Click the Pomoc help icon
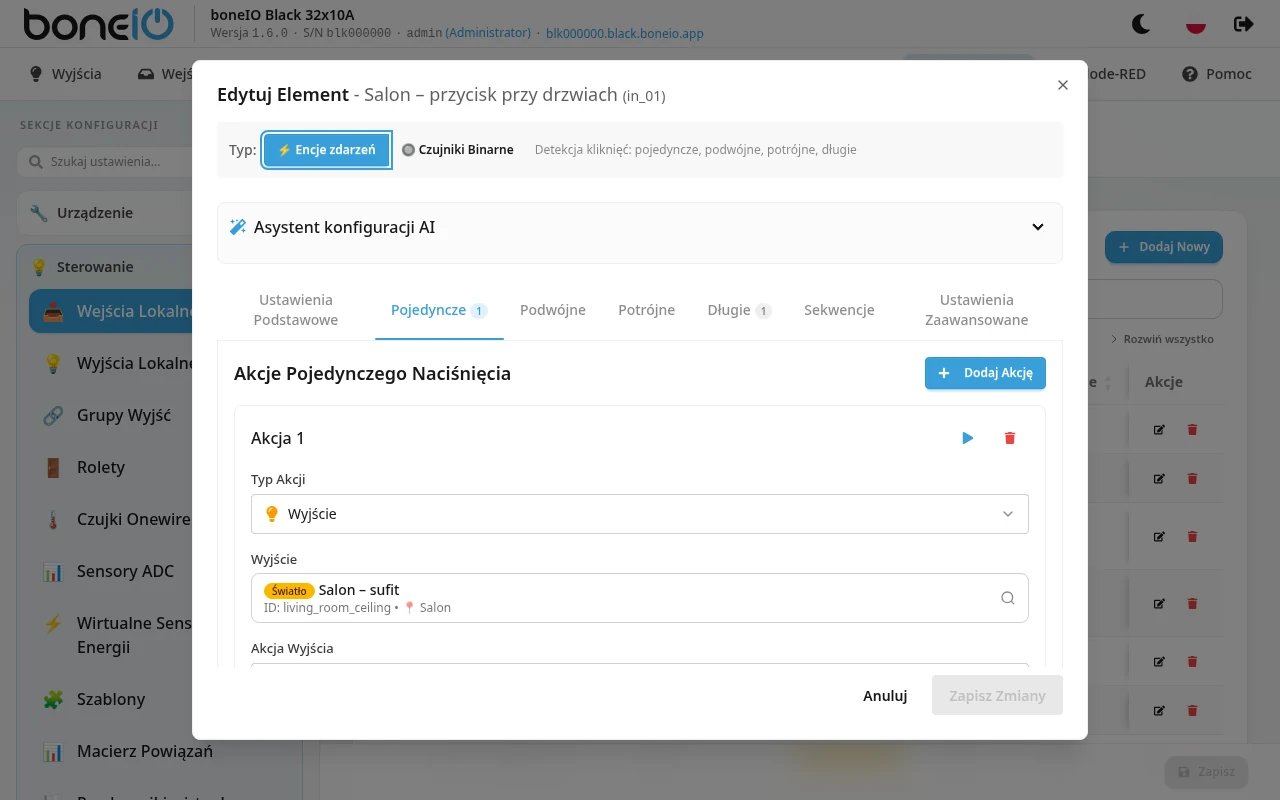This screenshot has height=800, width=1280. point(1190,74)
